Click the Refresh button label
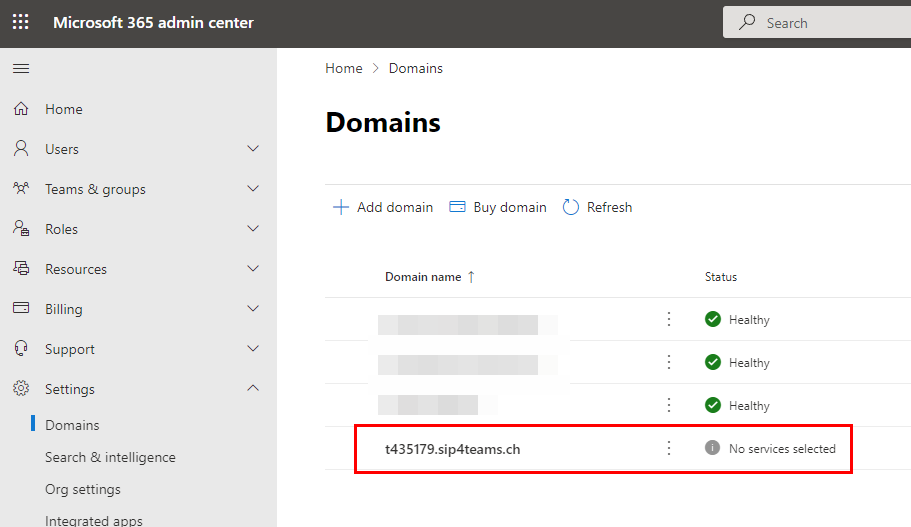Image resolution: width=911 pixels, height=527 pixels. 609,207
